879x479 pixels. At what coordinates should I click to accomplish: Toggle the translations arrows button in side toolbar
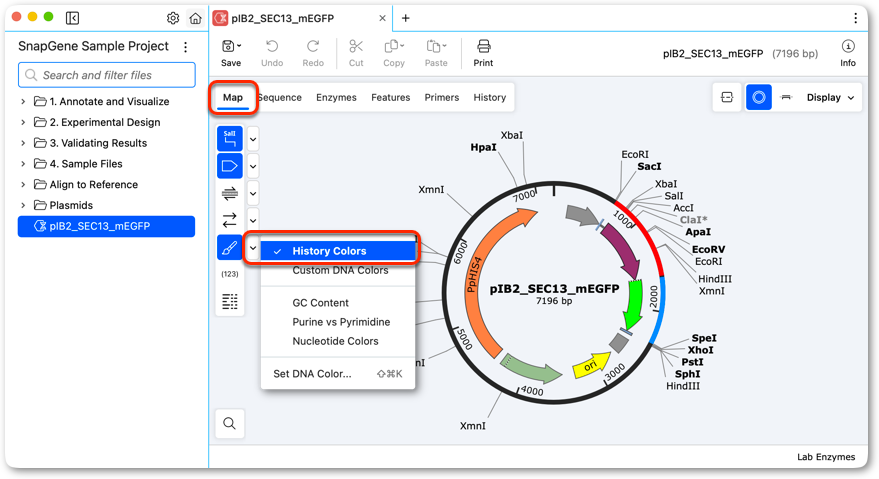[x=230, y=220]
